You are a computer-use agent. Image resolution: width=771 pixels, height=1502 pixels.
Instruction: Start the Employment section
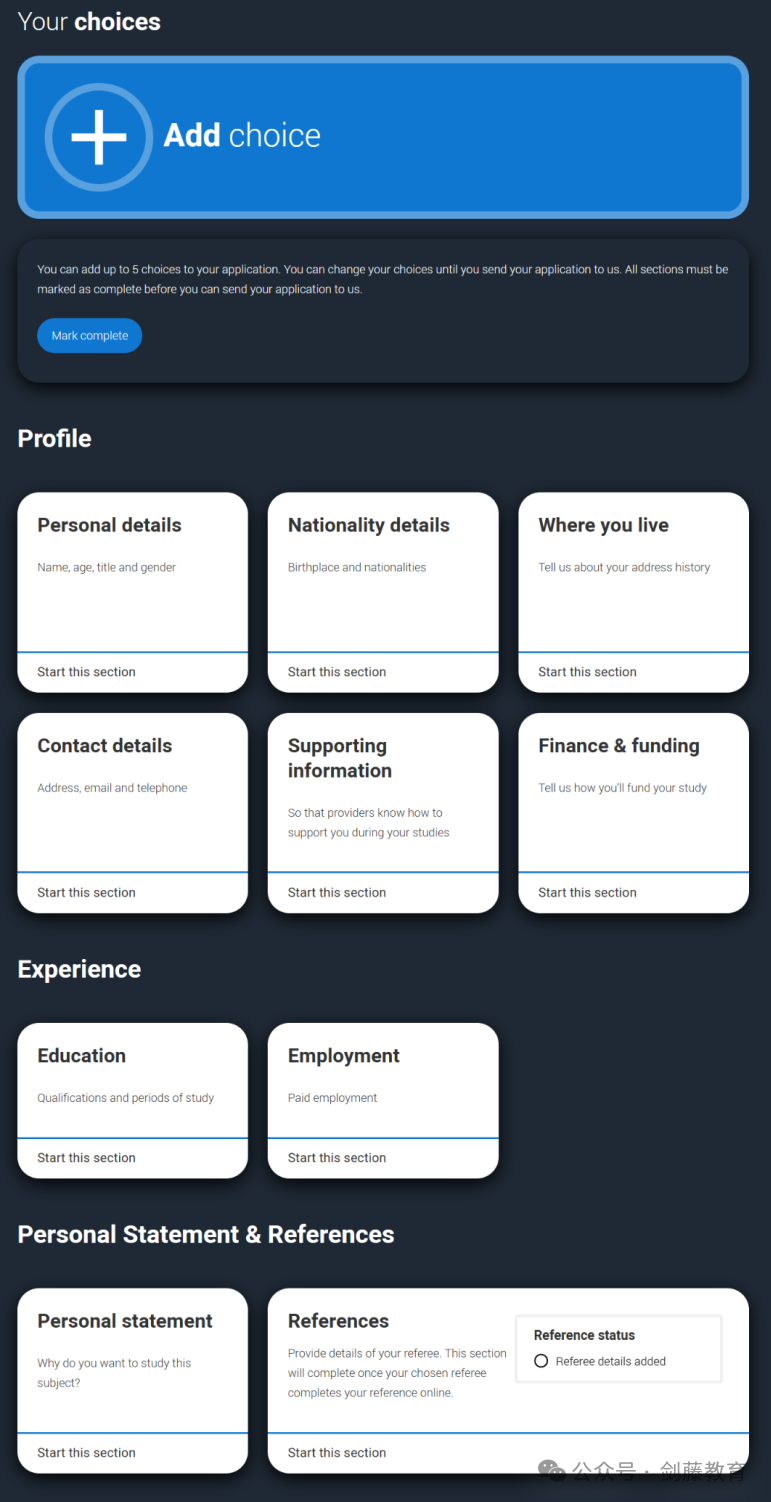(x=337, y=1158)
